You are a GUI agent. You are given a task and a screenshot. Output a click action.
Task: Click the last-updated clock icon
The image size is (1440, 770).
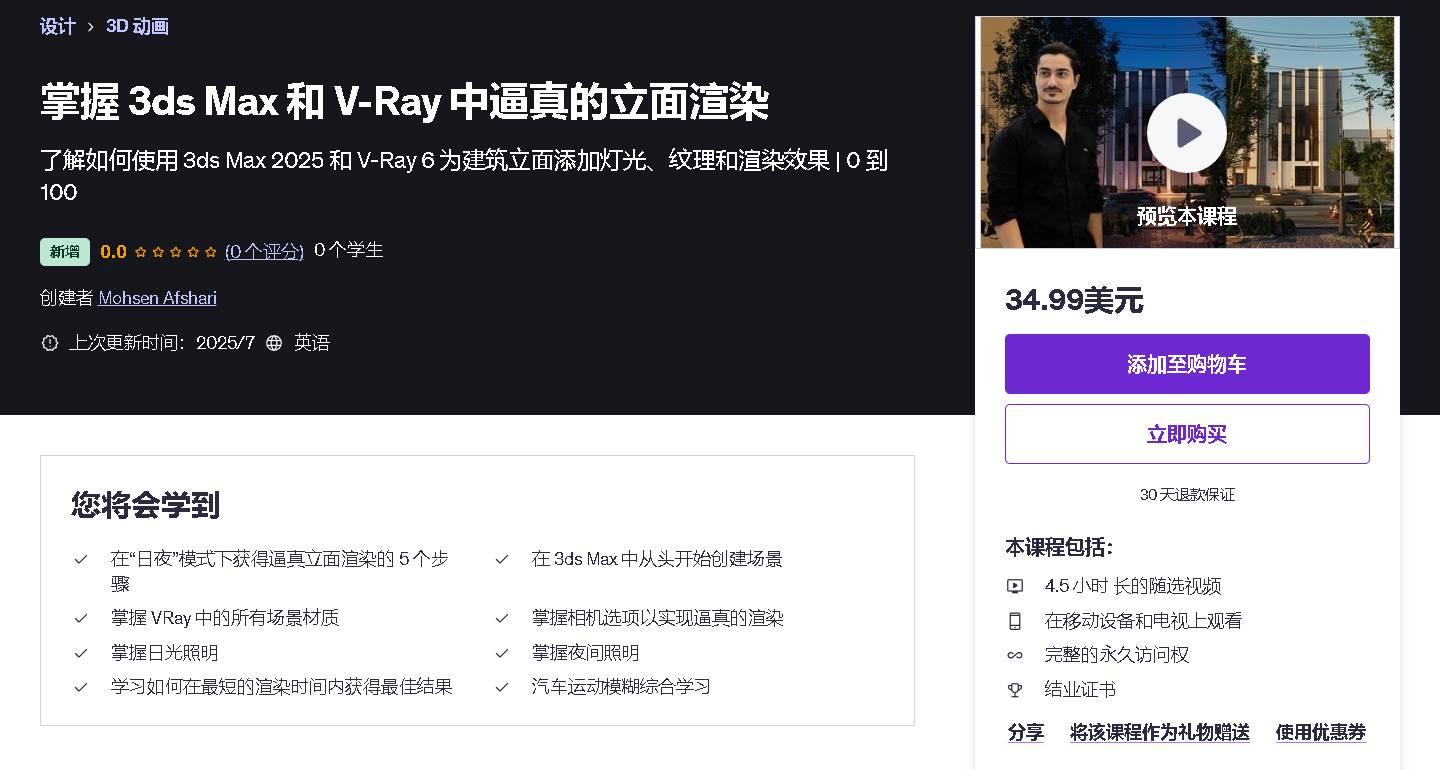pos(50,343)
